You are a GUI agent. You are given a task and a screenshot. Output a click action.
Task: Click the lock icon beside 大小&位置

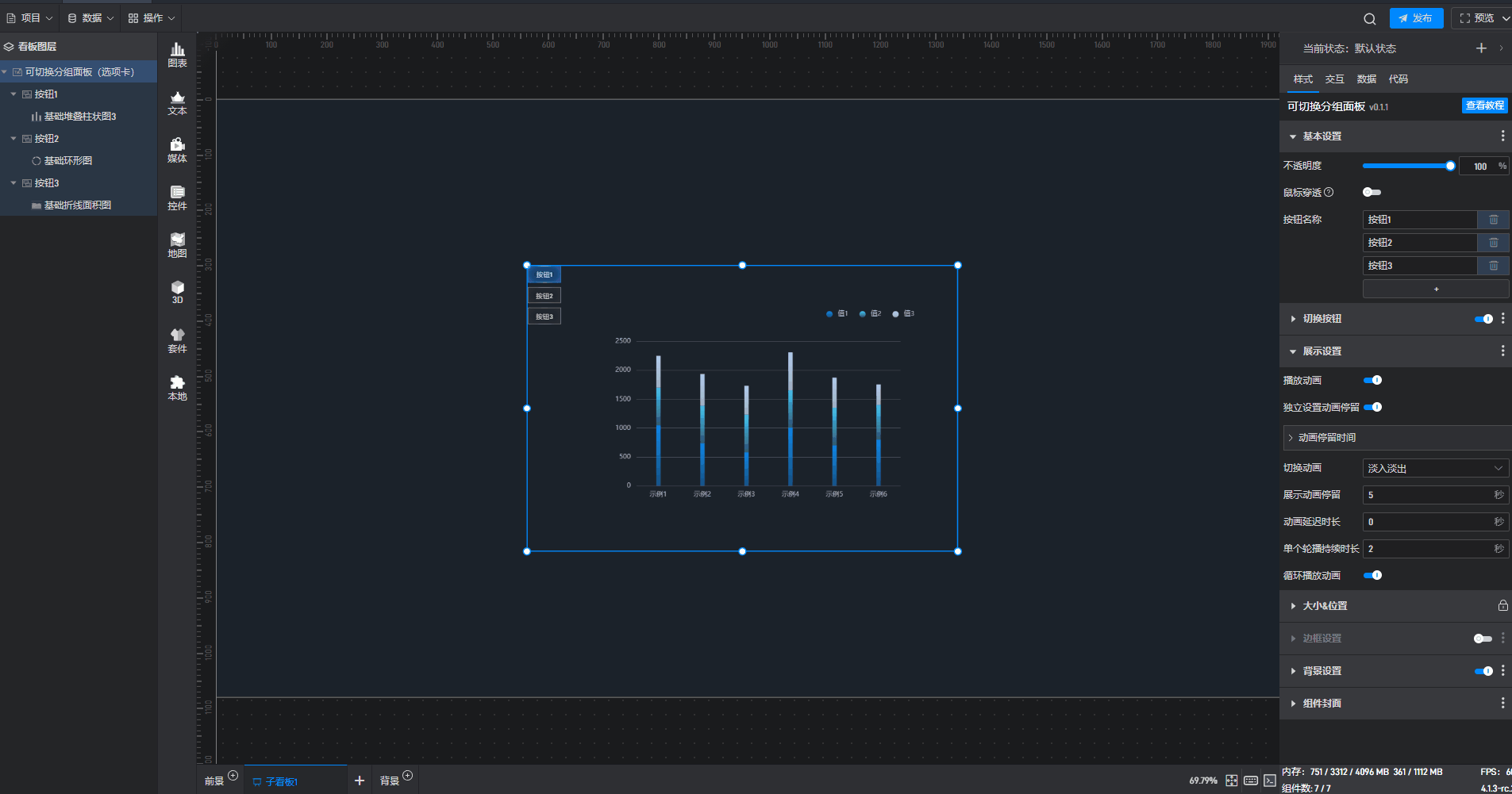pos(1502,606)
